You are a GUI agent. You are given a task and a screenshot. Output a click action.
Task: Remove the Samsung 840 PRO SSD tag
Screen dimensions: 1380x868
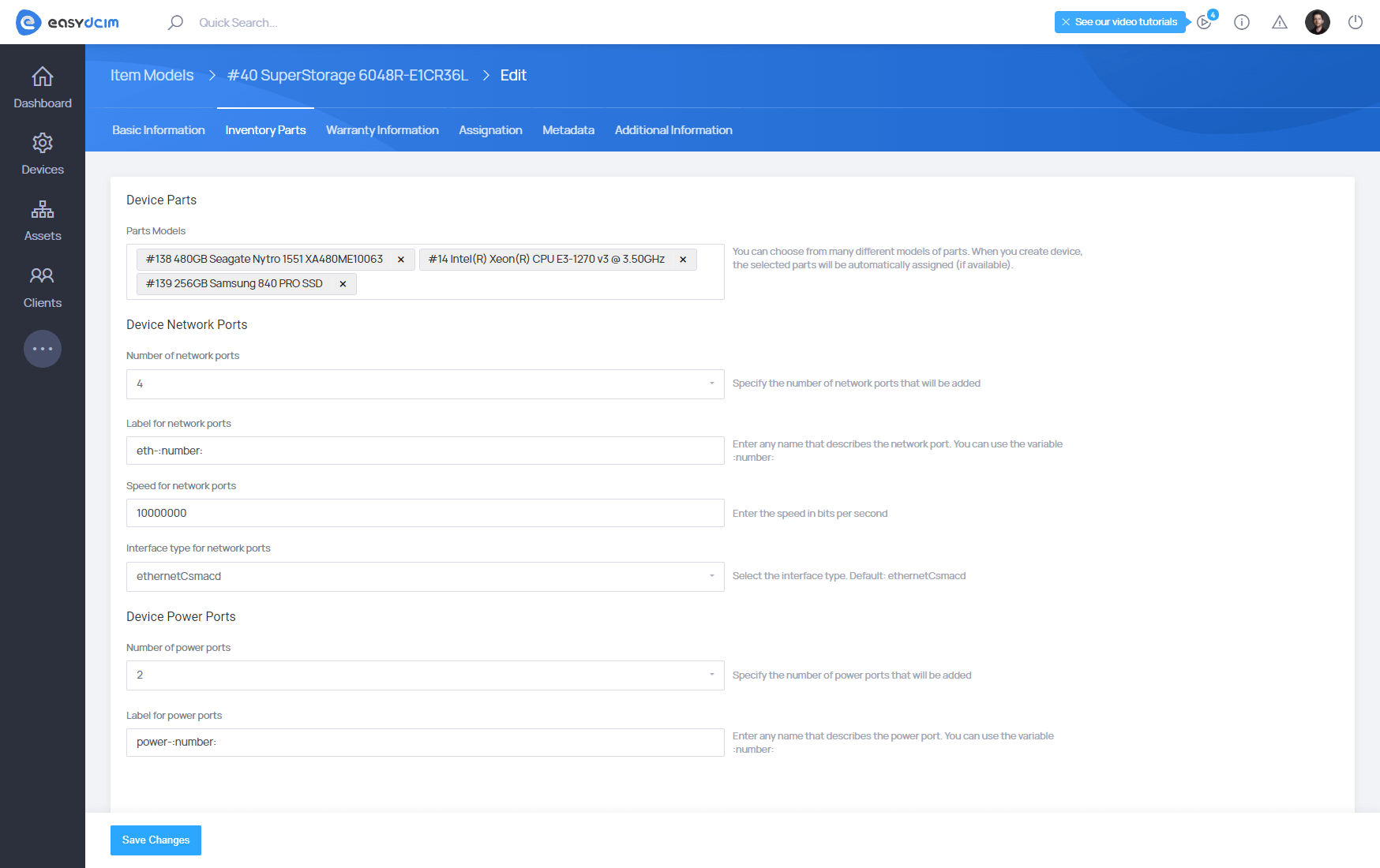[x=343, y=284]
